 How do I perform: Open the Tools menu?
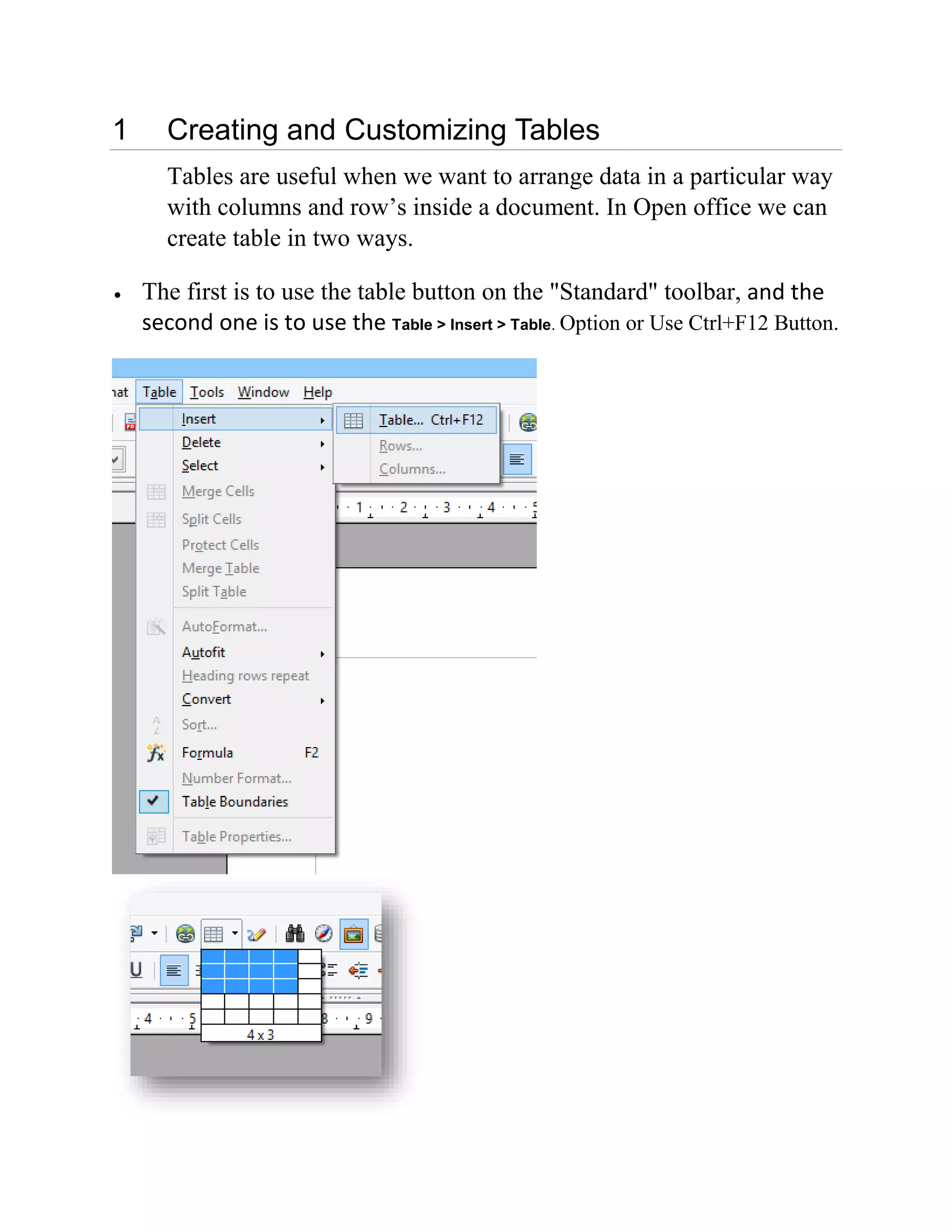(206, 392)
